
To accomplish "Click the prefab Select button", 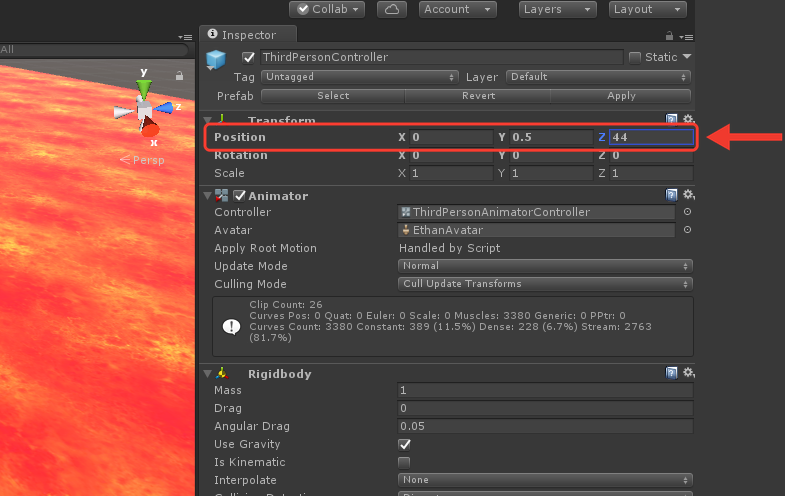I will coord(333,96).
